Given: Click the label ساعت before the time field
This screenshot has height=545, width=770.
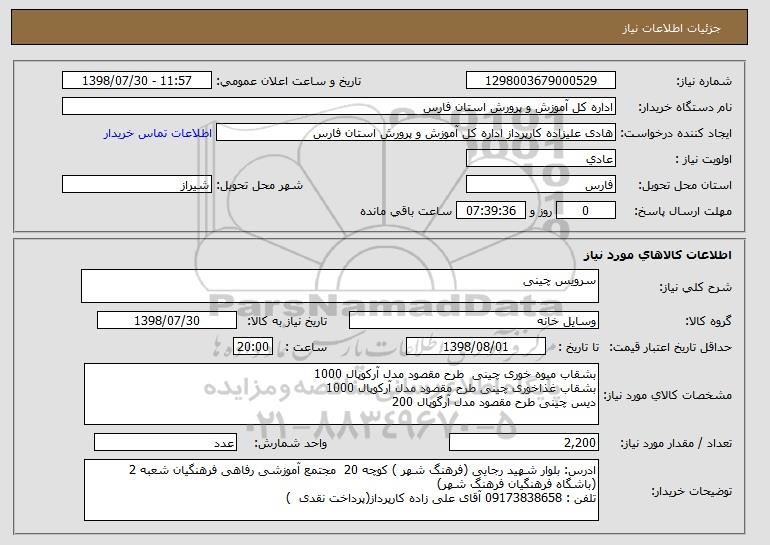Looking at the screenshot, I should 306,347.
